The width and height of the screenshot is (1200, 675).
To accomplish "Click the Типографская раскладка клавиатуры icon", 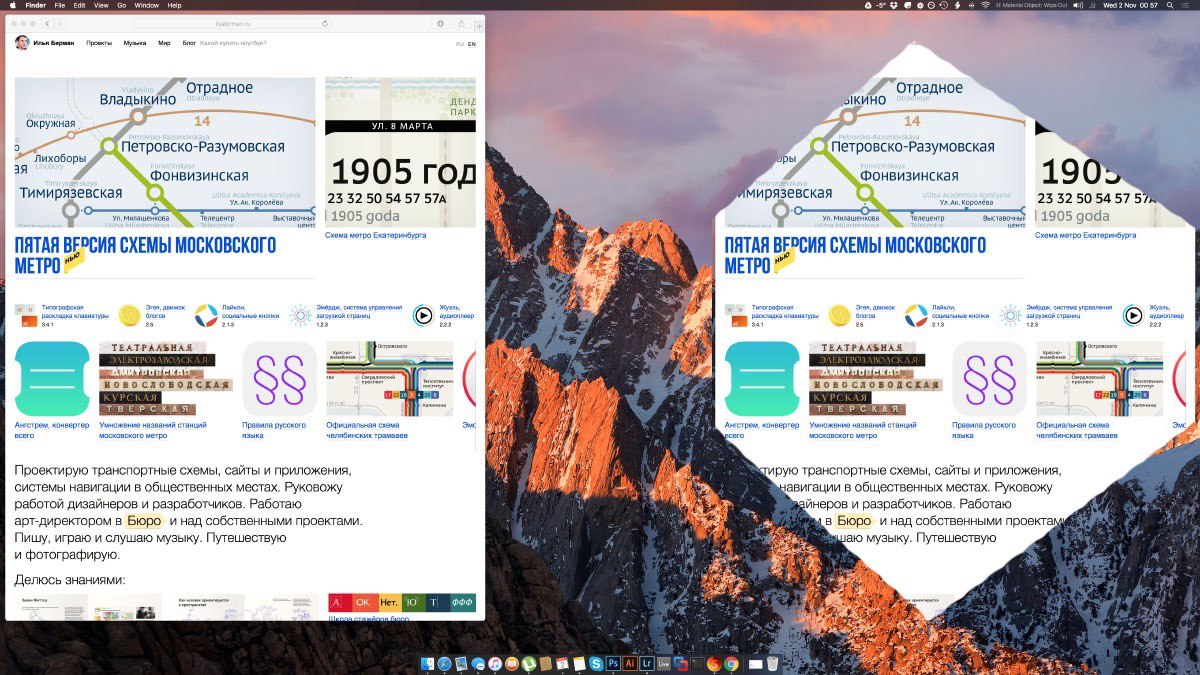I will coord(26,316).
